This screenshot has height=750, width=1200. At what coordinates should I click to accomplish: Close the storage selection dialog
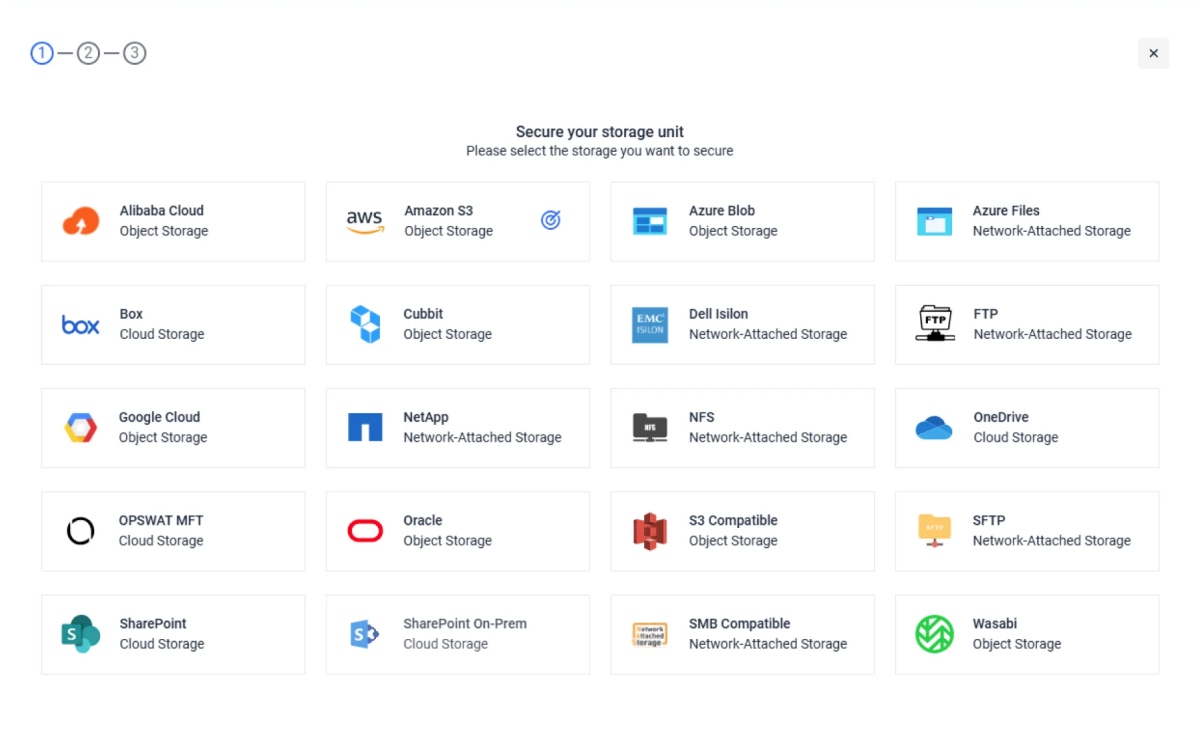coord(1153,53)
